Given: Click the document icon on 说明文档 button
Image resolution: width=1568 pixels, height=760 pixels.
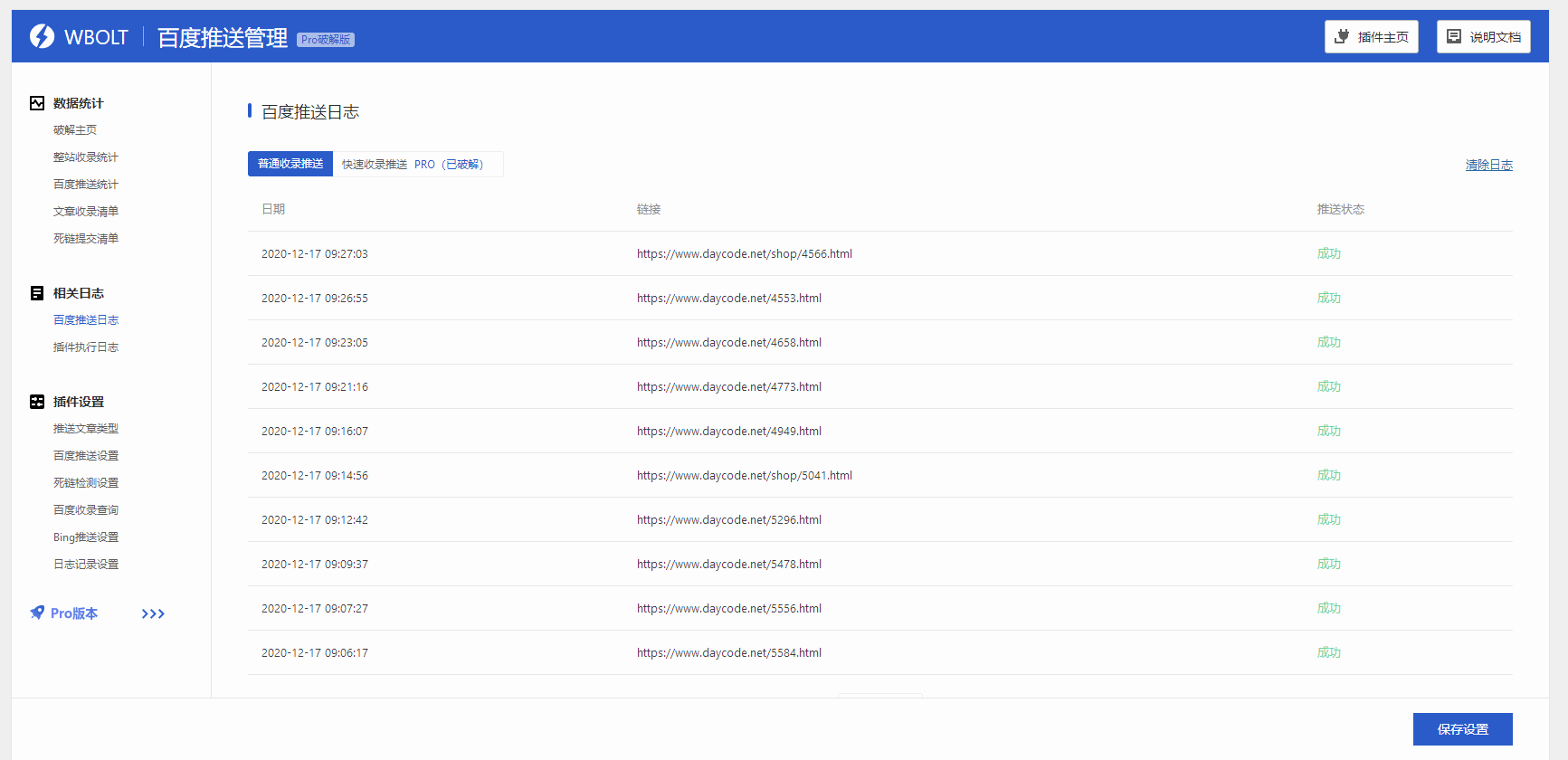Looking at the screenshot, I should tap(1454, 36).
